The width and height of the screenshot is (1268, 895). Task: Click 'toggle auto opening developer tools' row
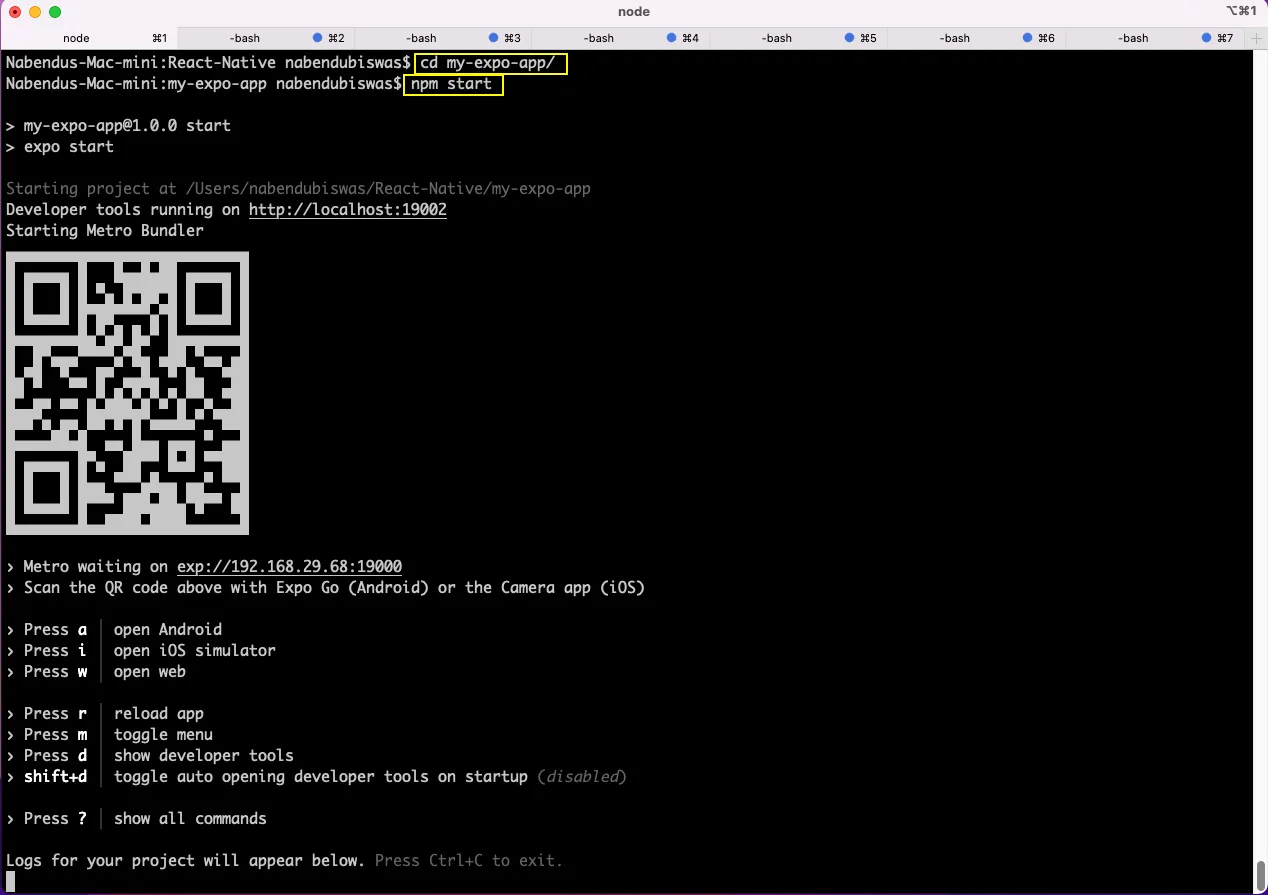(316, 777)
